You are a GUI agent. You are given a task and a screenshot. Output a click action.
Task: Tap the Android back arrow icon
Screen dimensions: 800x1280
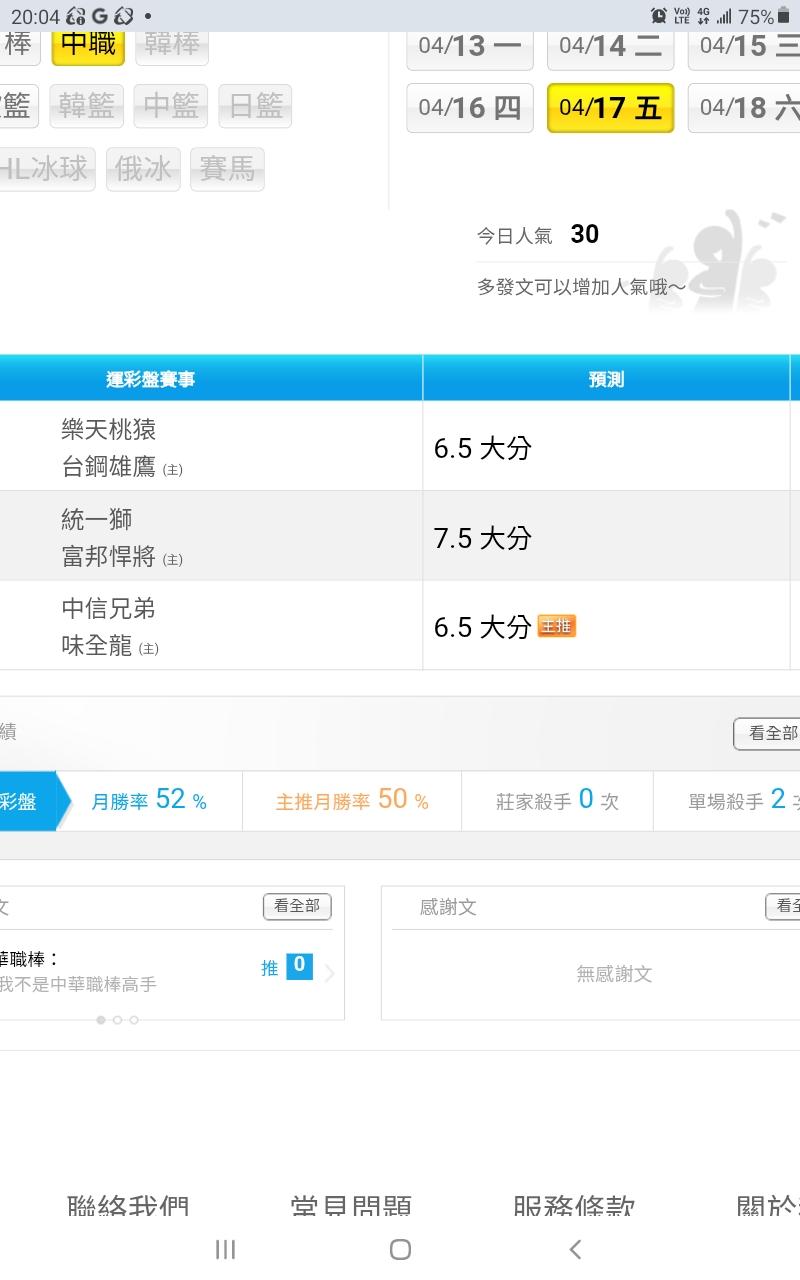pos(575,1249)
